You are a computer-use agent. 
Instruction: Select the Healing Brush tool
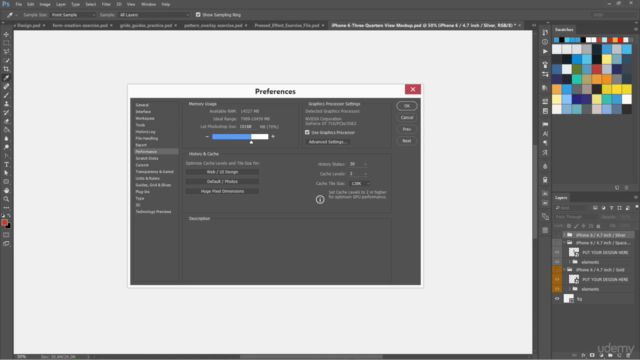(x=6, y=86)
